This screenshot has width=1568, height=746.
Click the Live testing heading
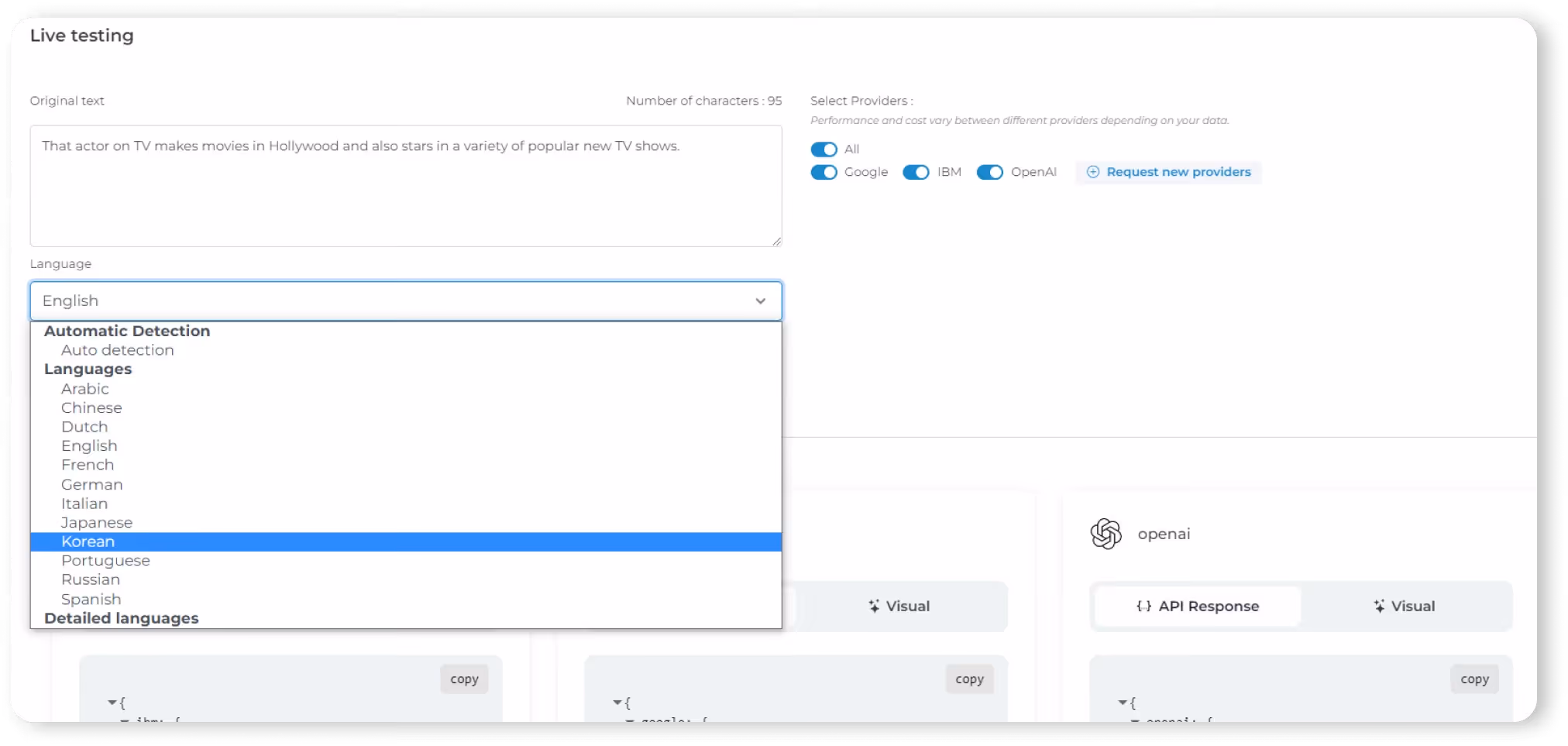82,36
